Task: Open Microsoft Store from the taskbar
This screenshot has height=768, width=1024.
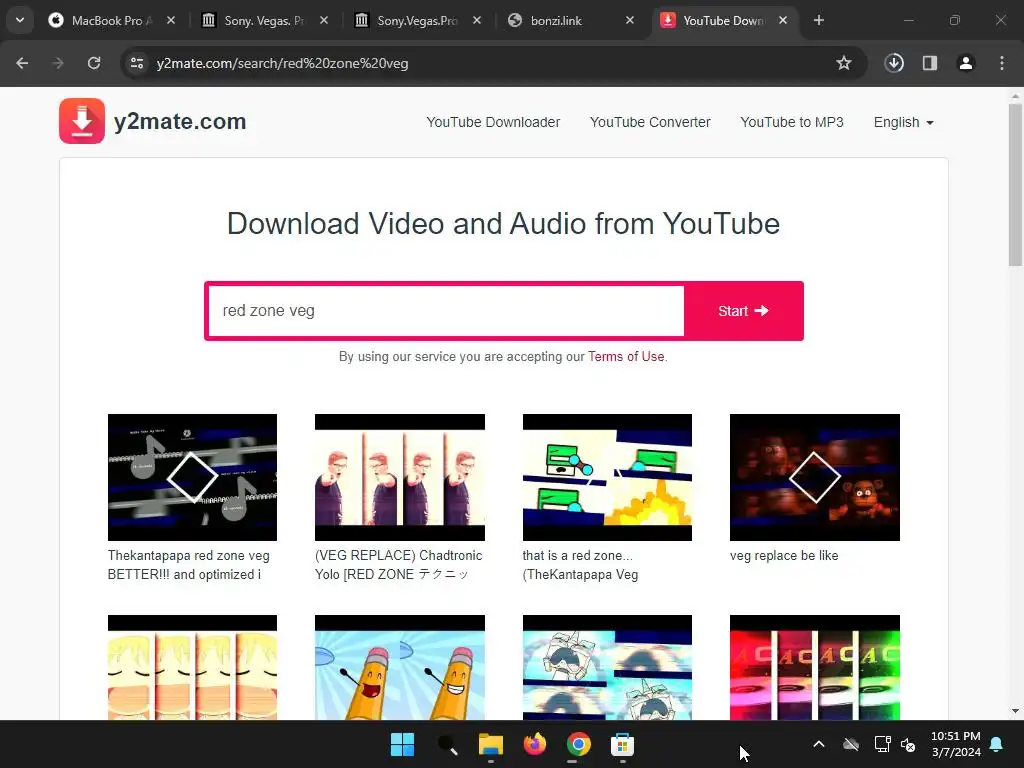Action: pos(622,744)
